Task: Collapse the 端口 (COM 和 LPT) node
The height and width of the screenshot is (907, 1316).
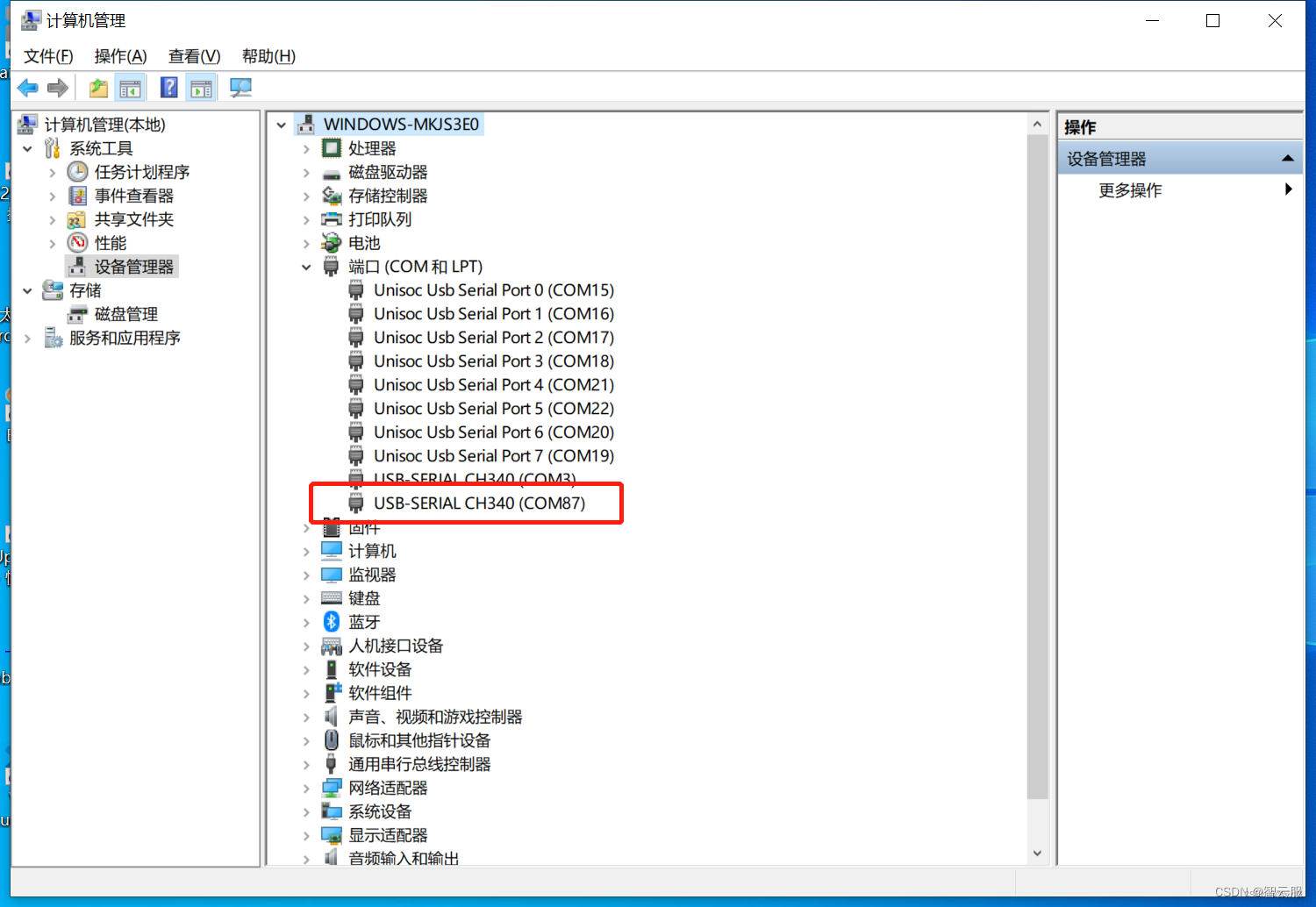Action: pos(306,267)
